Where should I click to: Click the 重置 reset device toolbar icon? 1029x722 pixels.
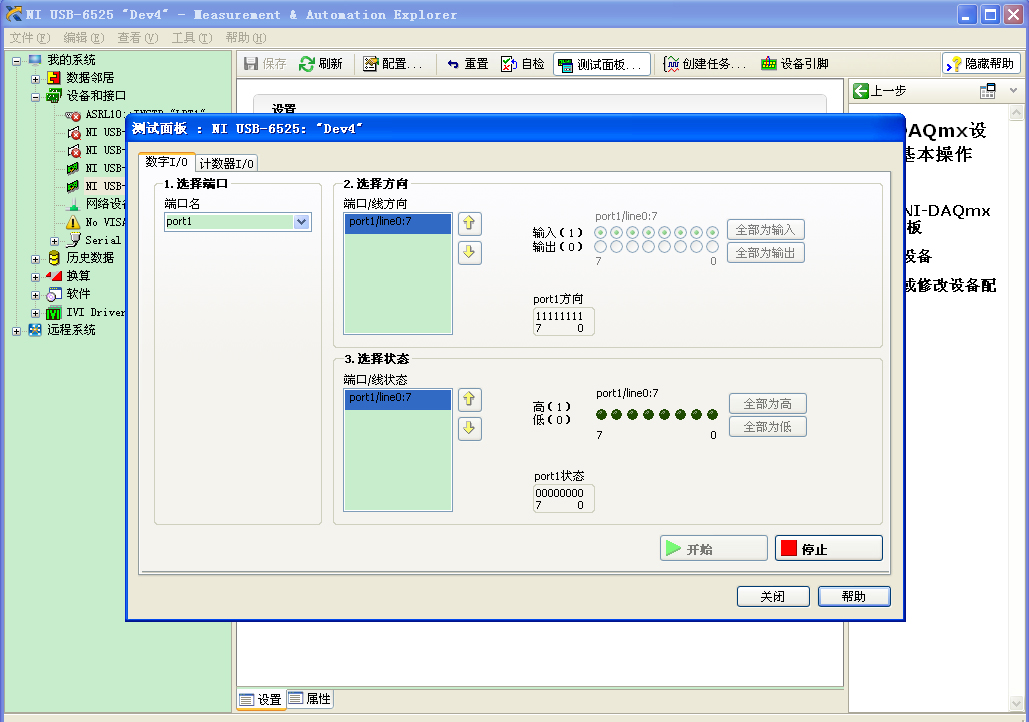453,64
